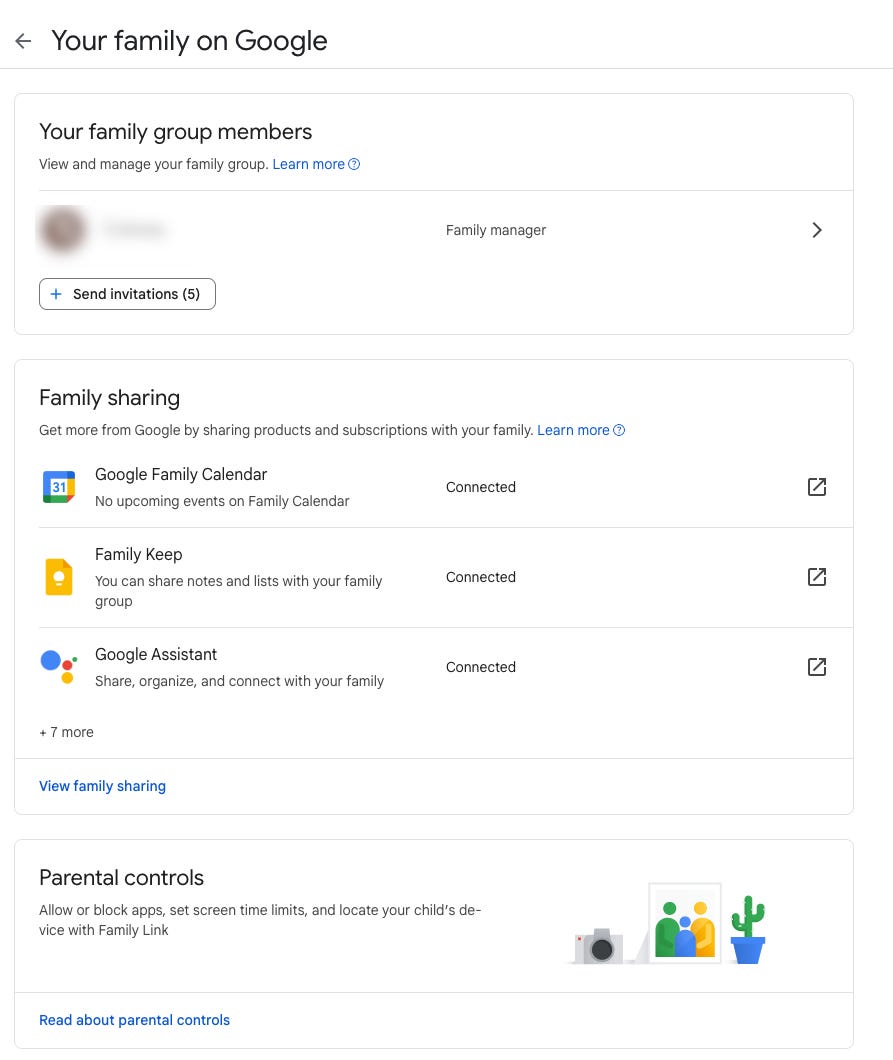Click Connected status in Google Family Calendar row
The image size is (893, 1060).
[x=481, y=487]
